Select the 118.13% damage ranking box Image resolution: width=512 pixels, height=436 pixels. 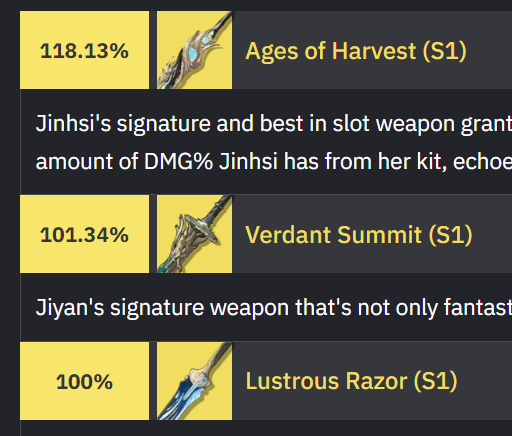(x=84, y=50)
